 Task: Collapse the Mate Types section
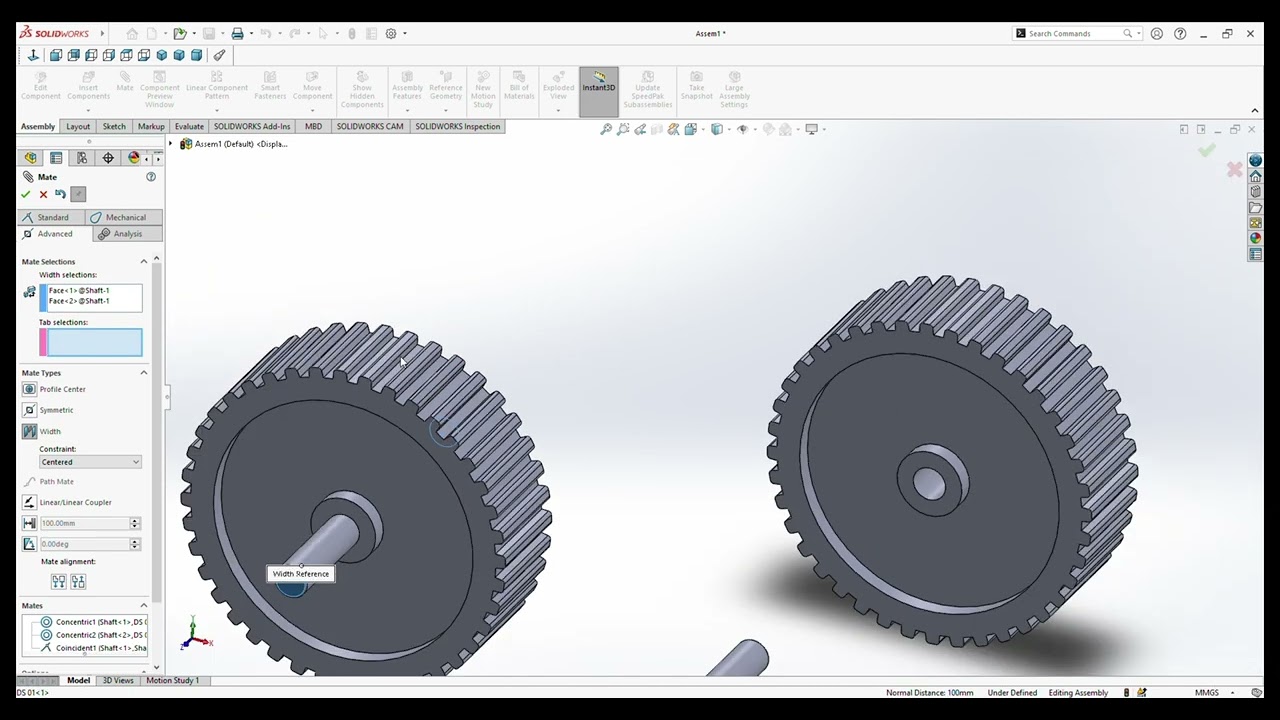pyautogui.click(x=143, y=373)
